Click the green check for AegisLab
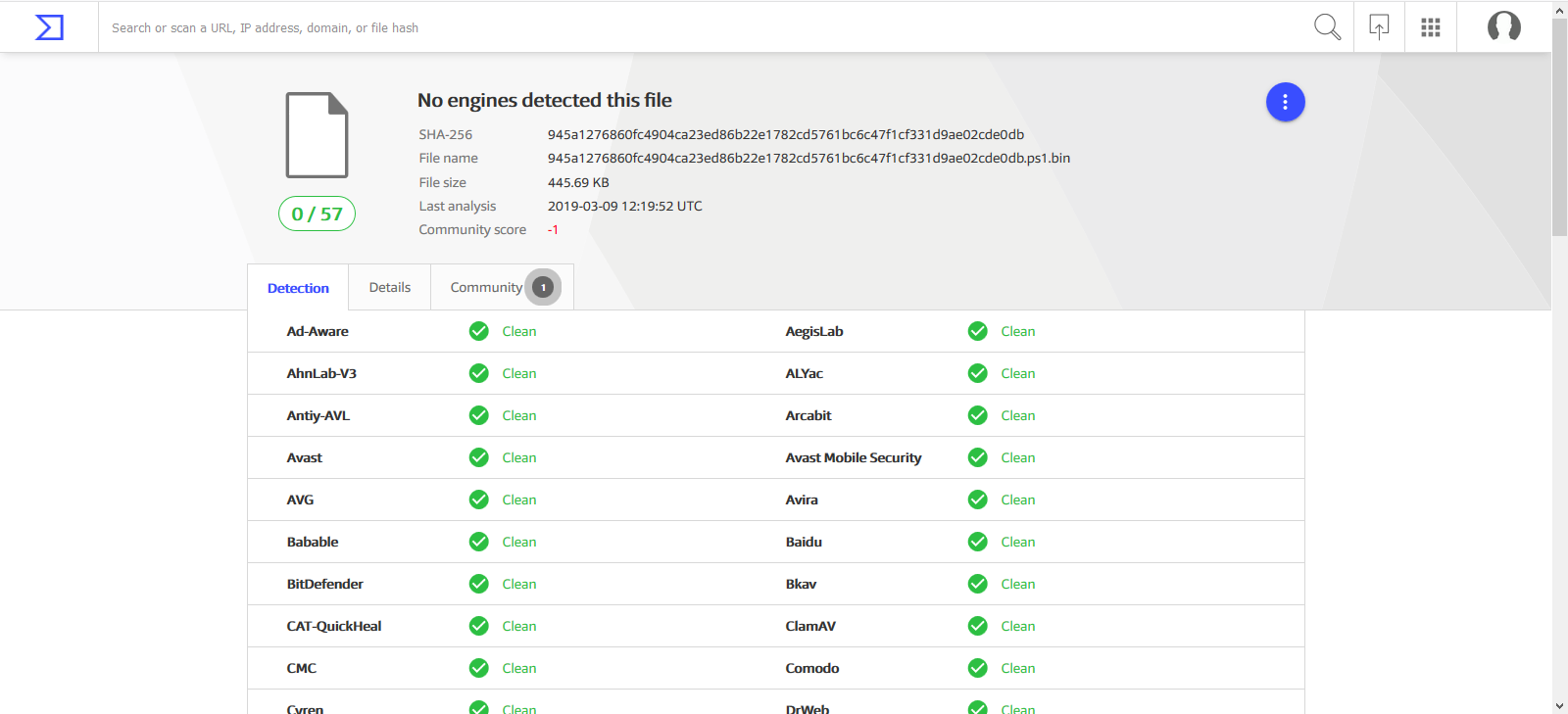The image size is (1568, 714). 977,331
